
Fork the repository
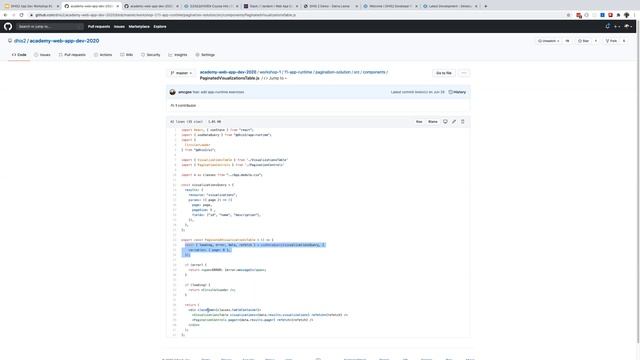coord(611,41)
